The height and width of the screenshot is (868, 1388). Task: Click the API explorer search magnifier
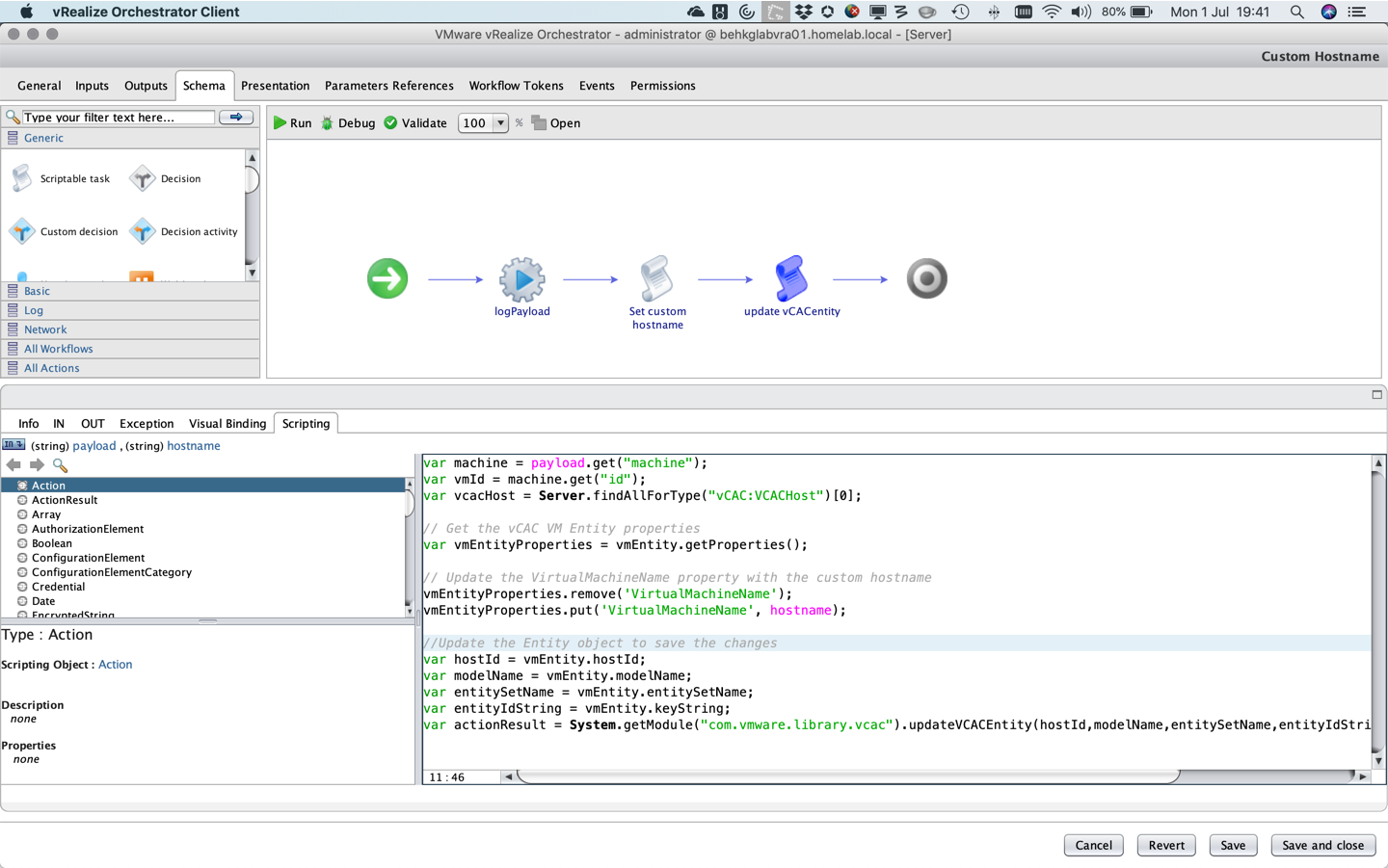pyautogui.click(x=60, y=464)
